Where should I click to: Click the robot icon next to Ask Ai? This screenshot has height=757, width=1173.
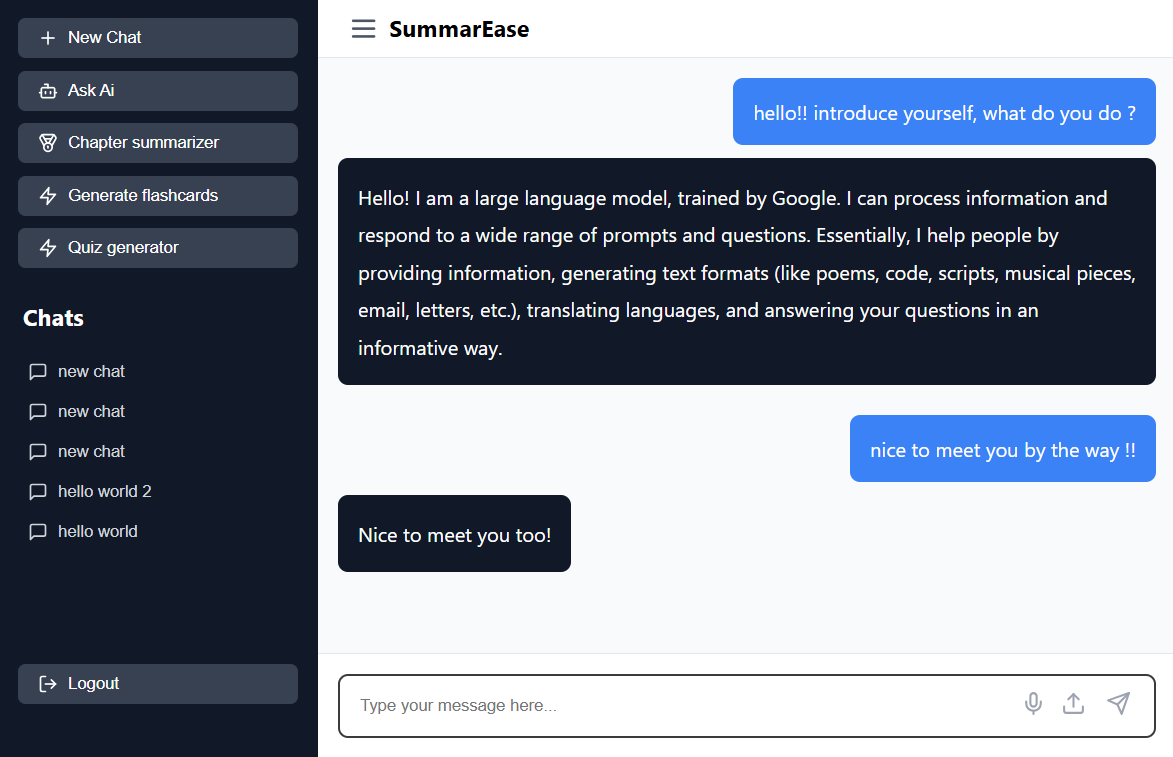coord(48,91)
